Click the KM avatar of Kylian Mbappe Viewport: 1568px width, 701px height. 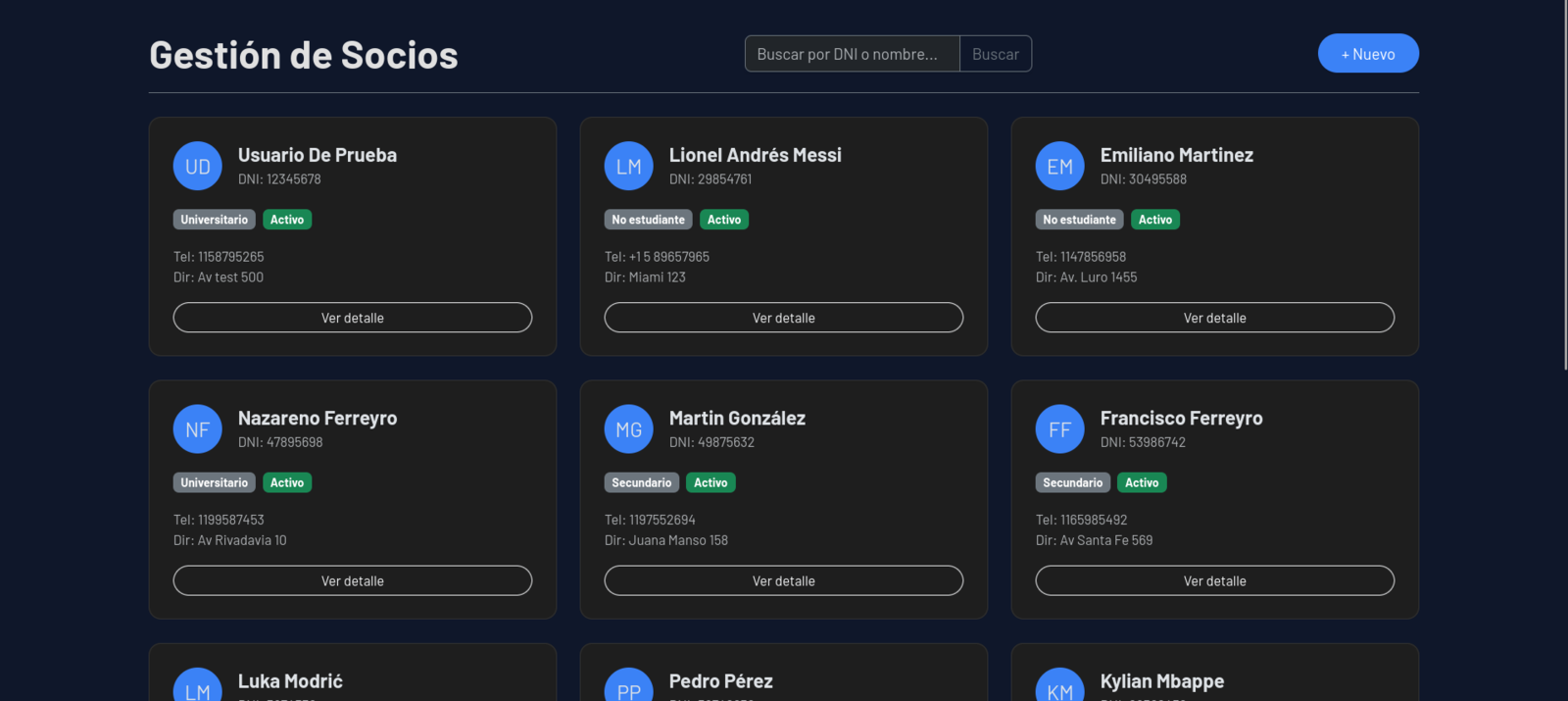click(x=1060, y=684)
